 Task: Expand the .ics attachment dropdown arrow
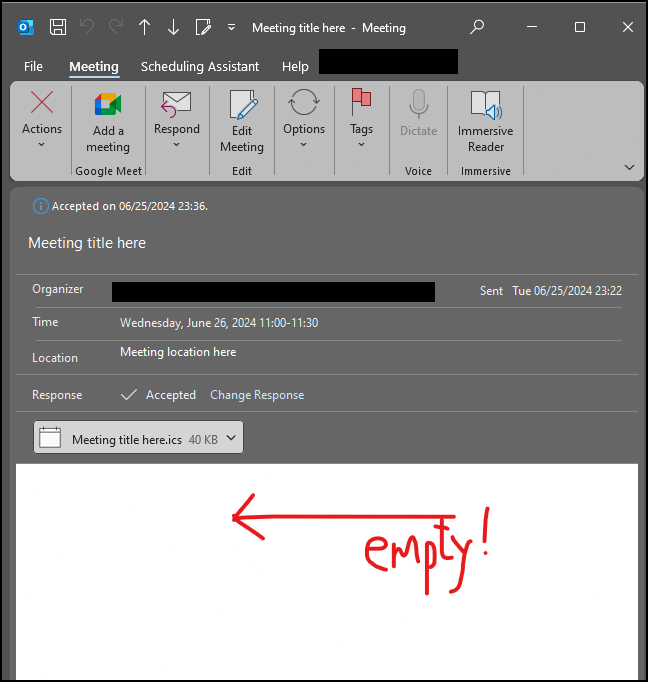[x=231, y=438]
